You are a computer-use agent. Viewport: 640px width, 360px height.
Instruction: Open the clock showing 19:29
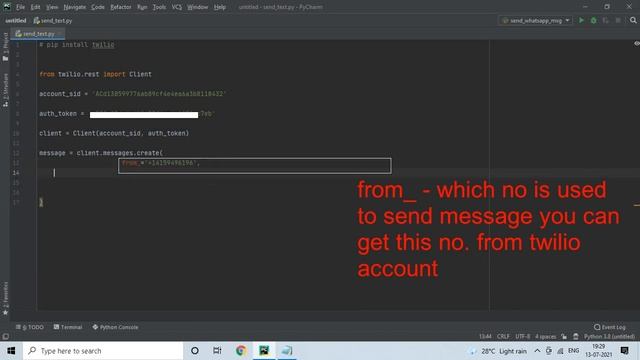pyautogui.click(x=598, y=351)
